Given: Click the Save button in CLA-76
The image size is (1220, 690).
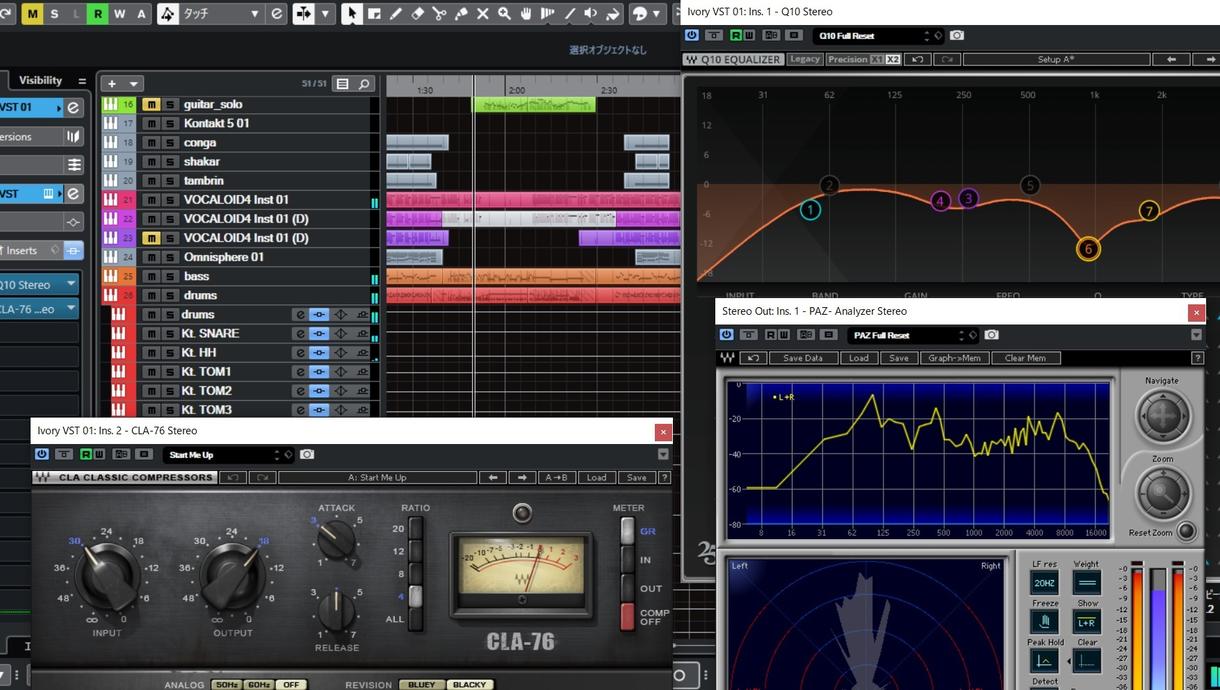Looking at the screenshot, I should (636, 478).
